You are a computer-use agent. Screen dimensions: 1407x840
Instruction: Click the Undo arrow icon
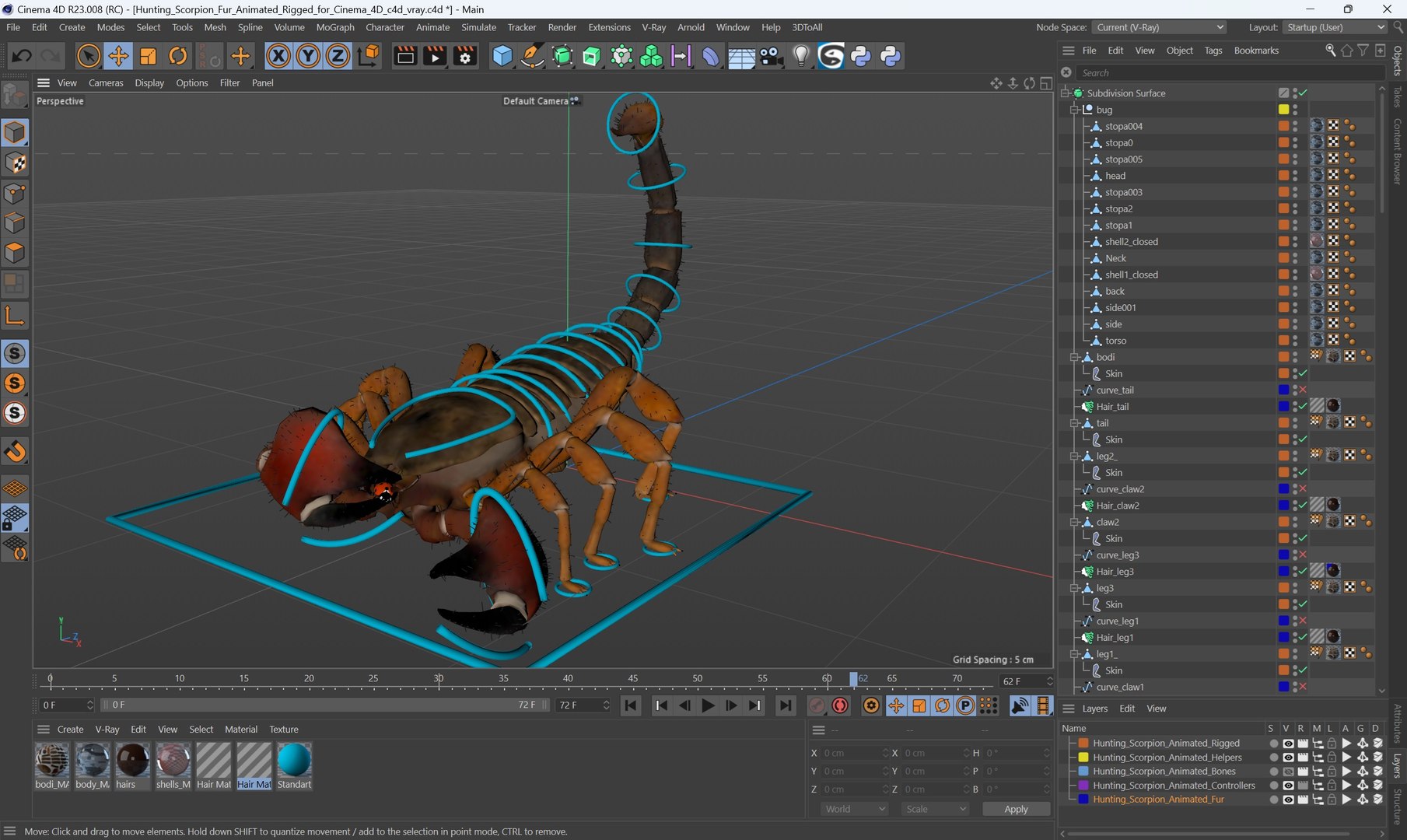pyautogui.click(x=22, y=56)
